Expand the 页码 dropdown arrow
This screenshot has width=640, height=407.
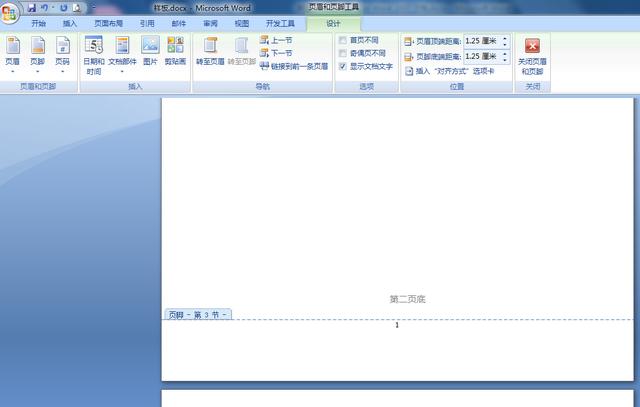tap(62, 72)
